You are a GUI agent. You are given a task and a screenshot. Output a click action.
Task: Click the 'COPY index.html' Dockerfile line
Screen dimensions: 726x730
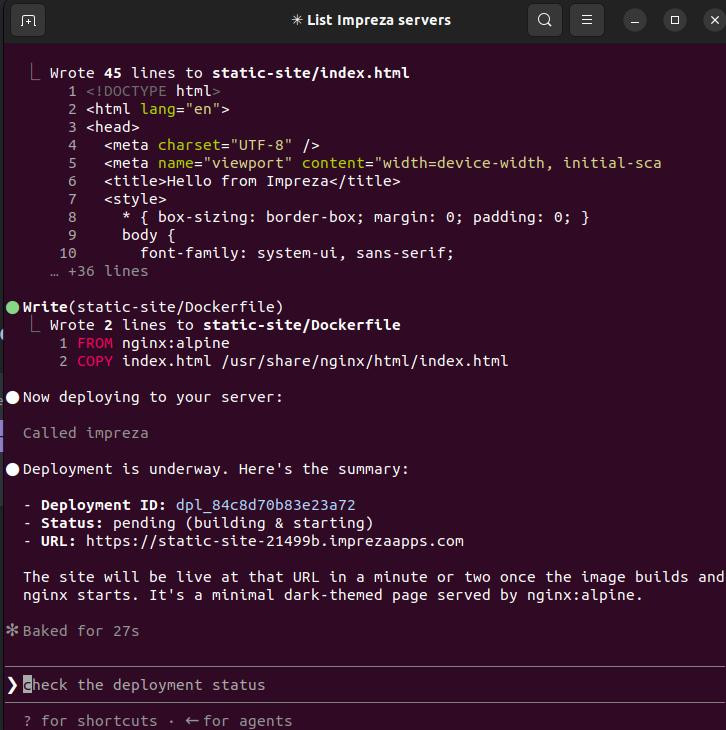(292, 361)
